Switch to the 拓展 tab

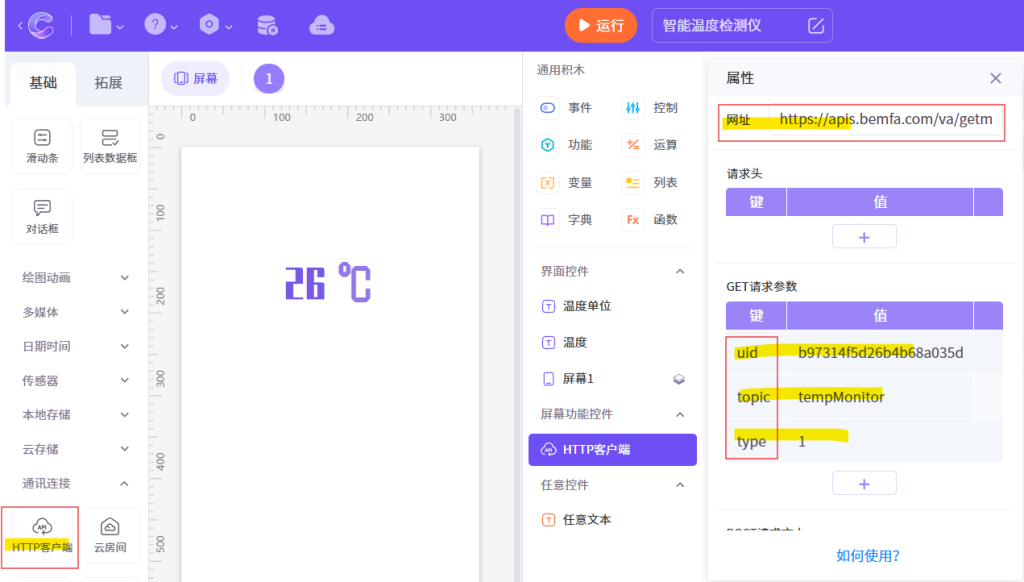pyautogui.click(x=108, y=82)
